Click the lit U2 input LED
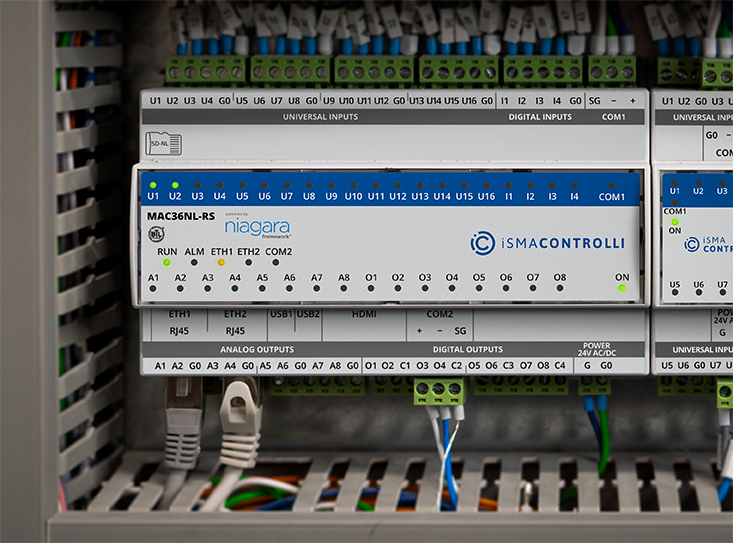Image resolution: width=733 pixels, height=543 pixels. [x=175, y=185]
